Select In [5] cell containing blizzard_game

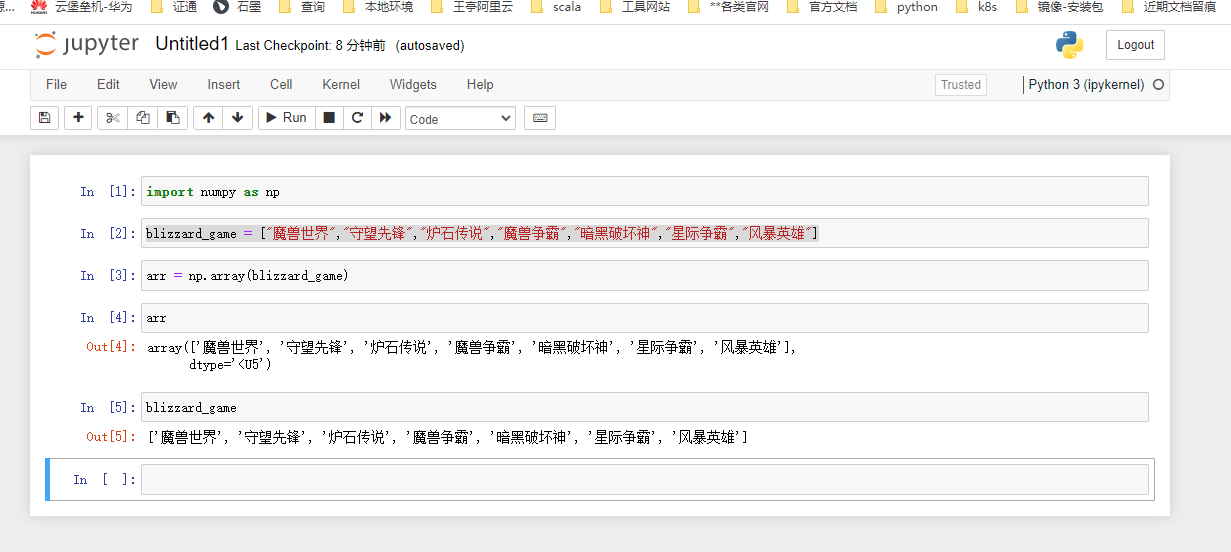(645, 407)
